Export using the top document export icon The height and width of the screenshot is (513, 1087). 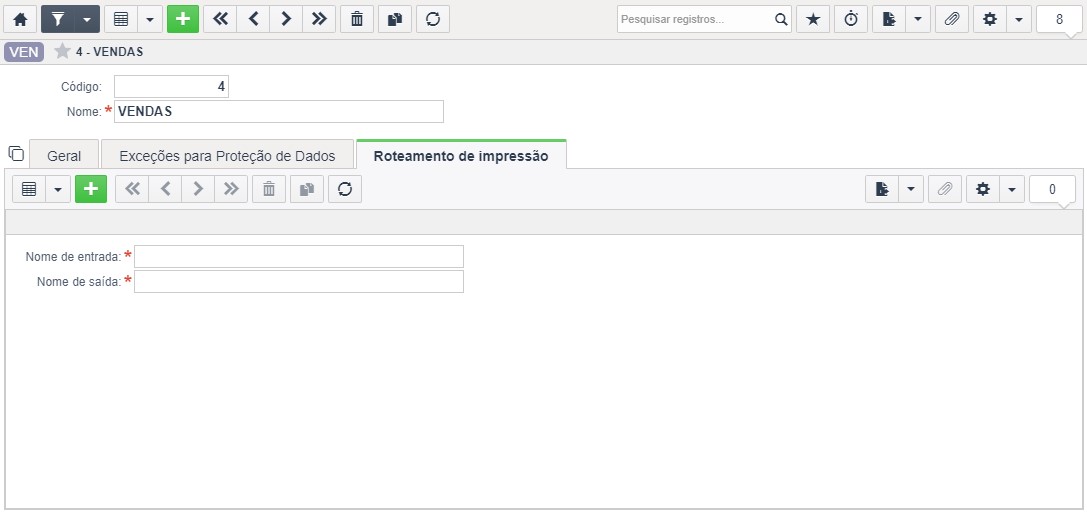point(889,19)
